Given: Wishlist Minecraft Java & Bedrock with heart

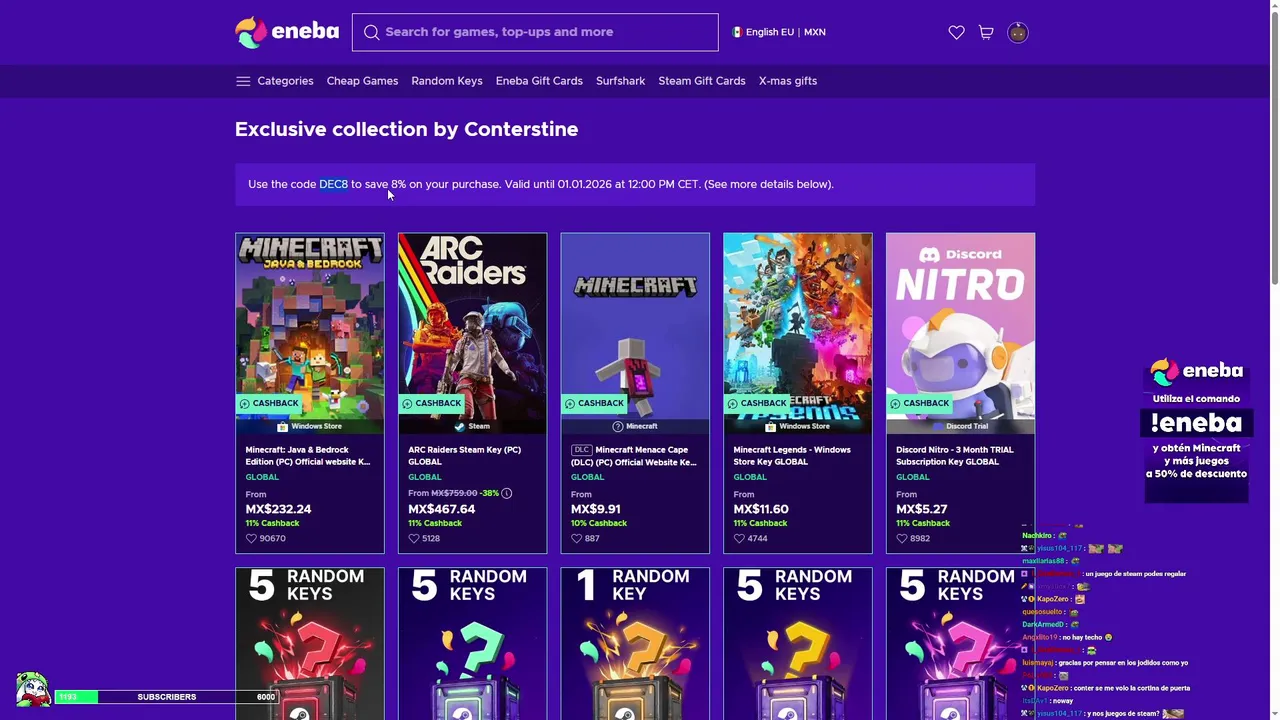Looking at the screenshot, I should coord(252,538).
